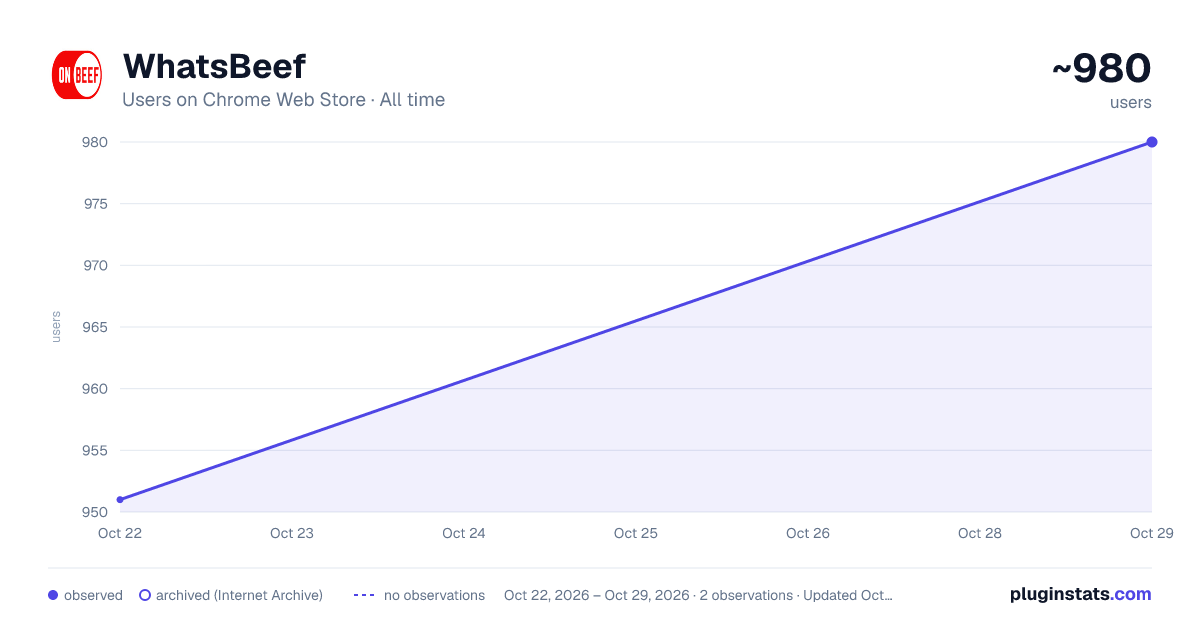Click the WhatsBeef title heading
The height and width of the screenshot is (630, 1200).
214,66
